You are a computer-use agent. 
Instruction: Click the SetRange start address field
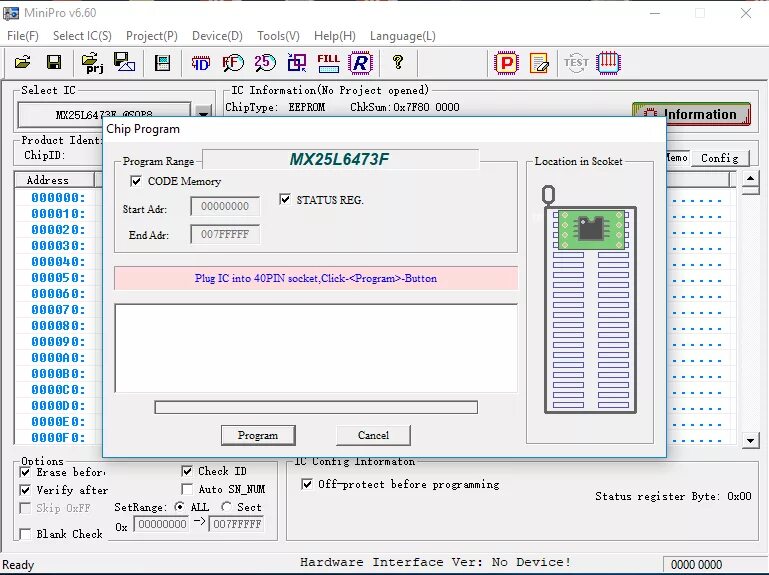point(162,524)
